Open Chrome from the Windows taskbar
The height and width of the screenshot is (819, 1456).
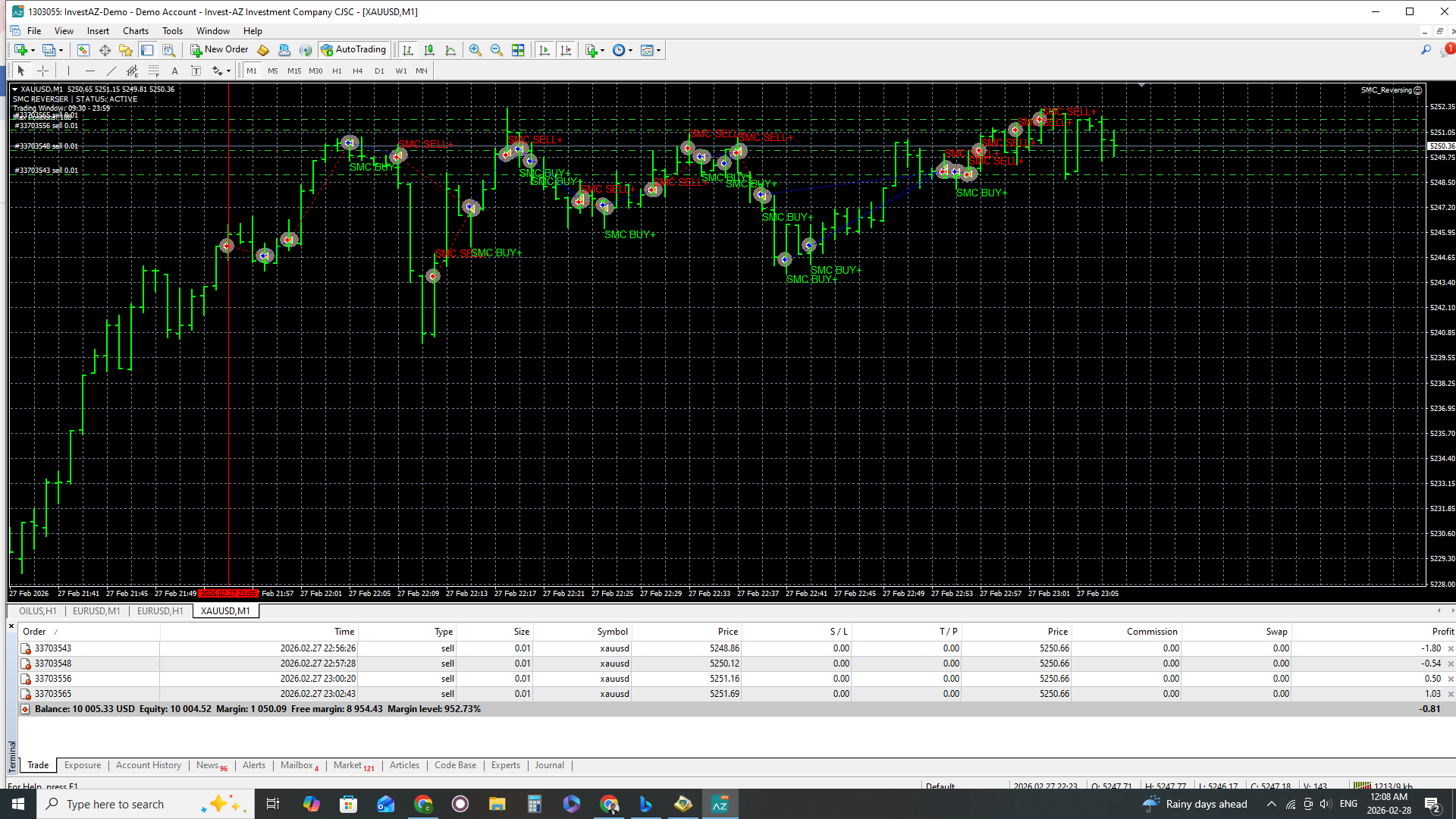point(423,804)
